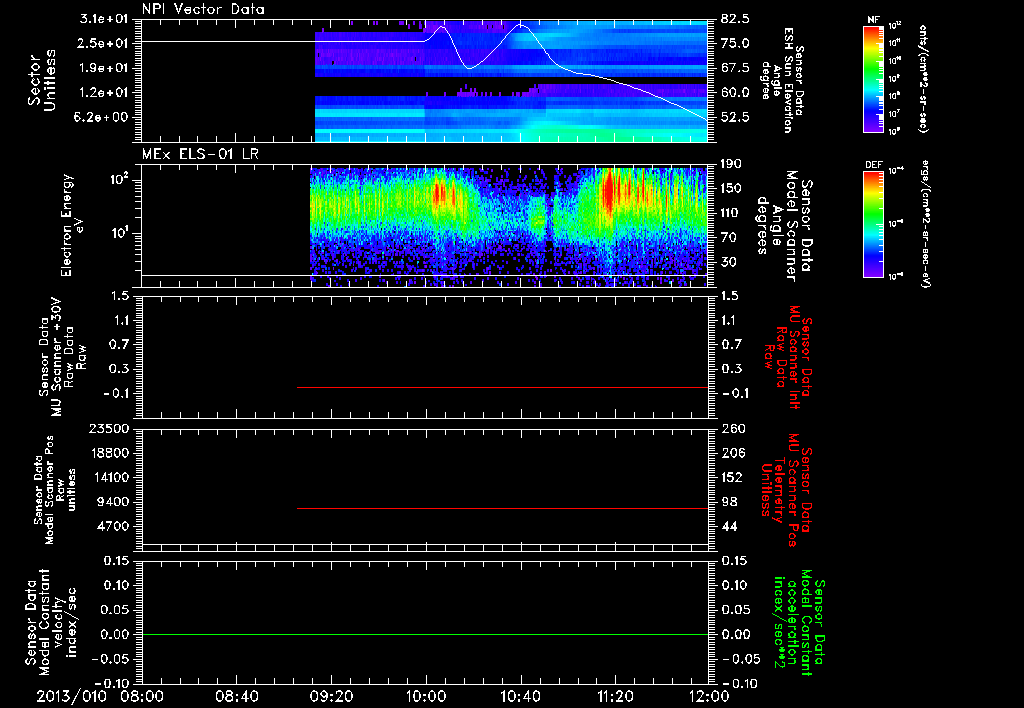Click the red "MU Scanner Pos Telemetry" label
Image resolution: width=1024 pixels, height=708 pixels.
pyautogui.click(x=787, y=490)
